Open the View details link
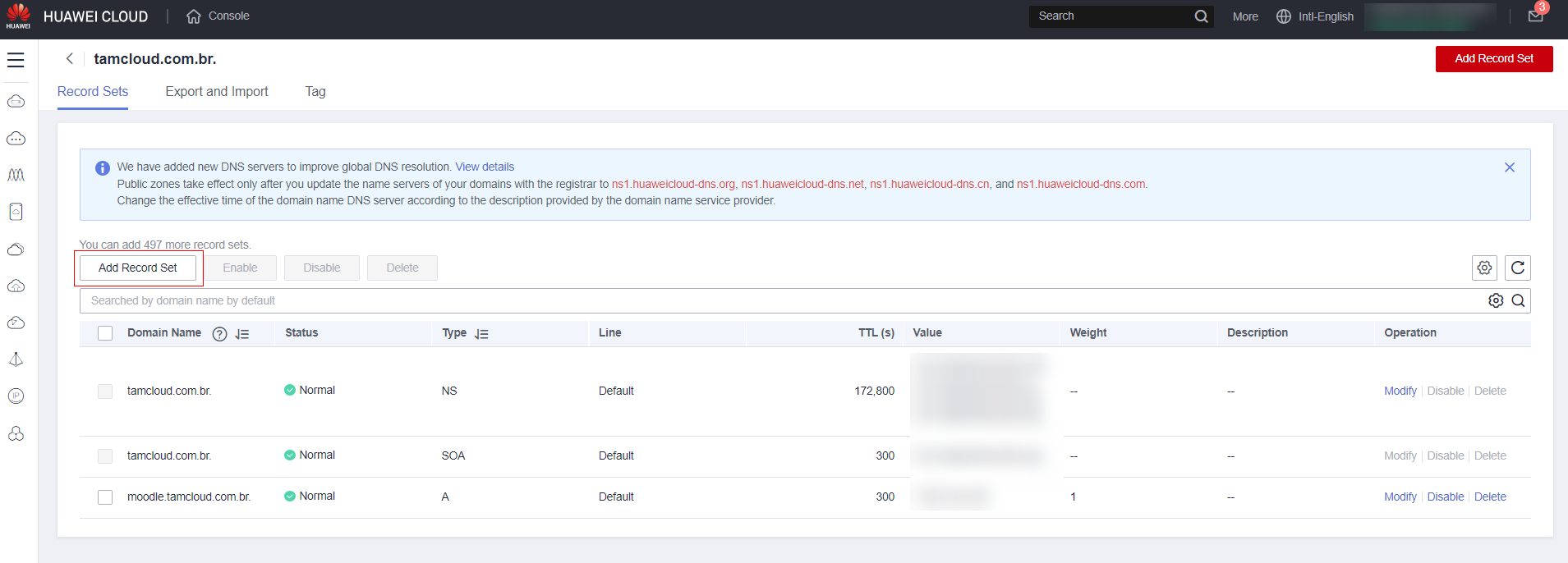 (485, 167)
